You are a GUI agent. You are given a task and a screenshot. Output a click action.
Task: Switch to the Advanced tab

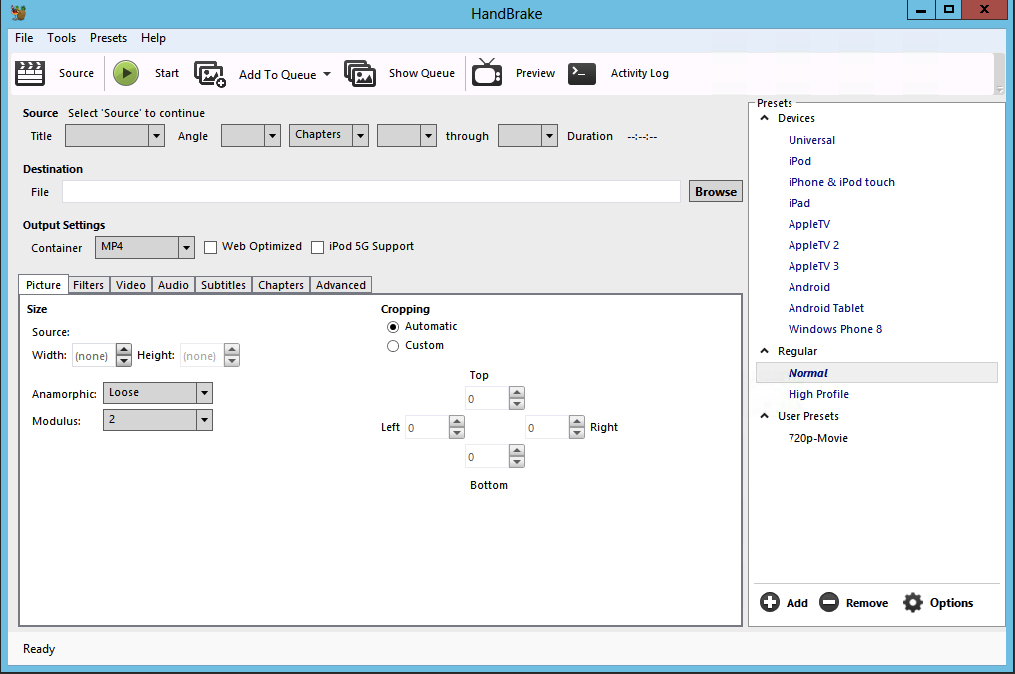[341, 285]
